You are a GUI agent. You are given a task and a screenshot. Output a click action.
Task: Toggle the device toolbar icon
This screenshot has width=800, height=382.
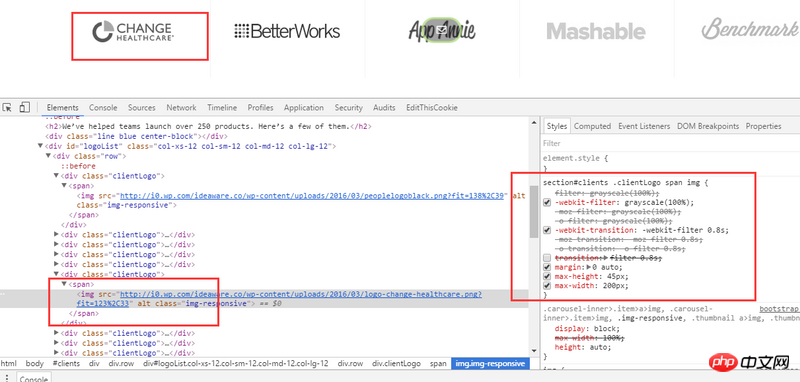[24, 108]
